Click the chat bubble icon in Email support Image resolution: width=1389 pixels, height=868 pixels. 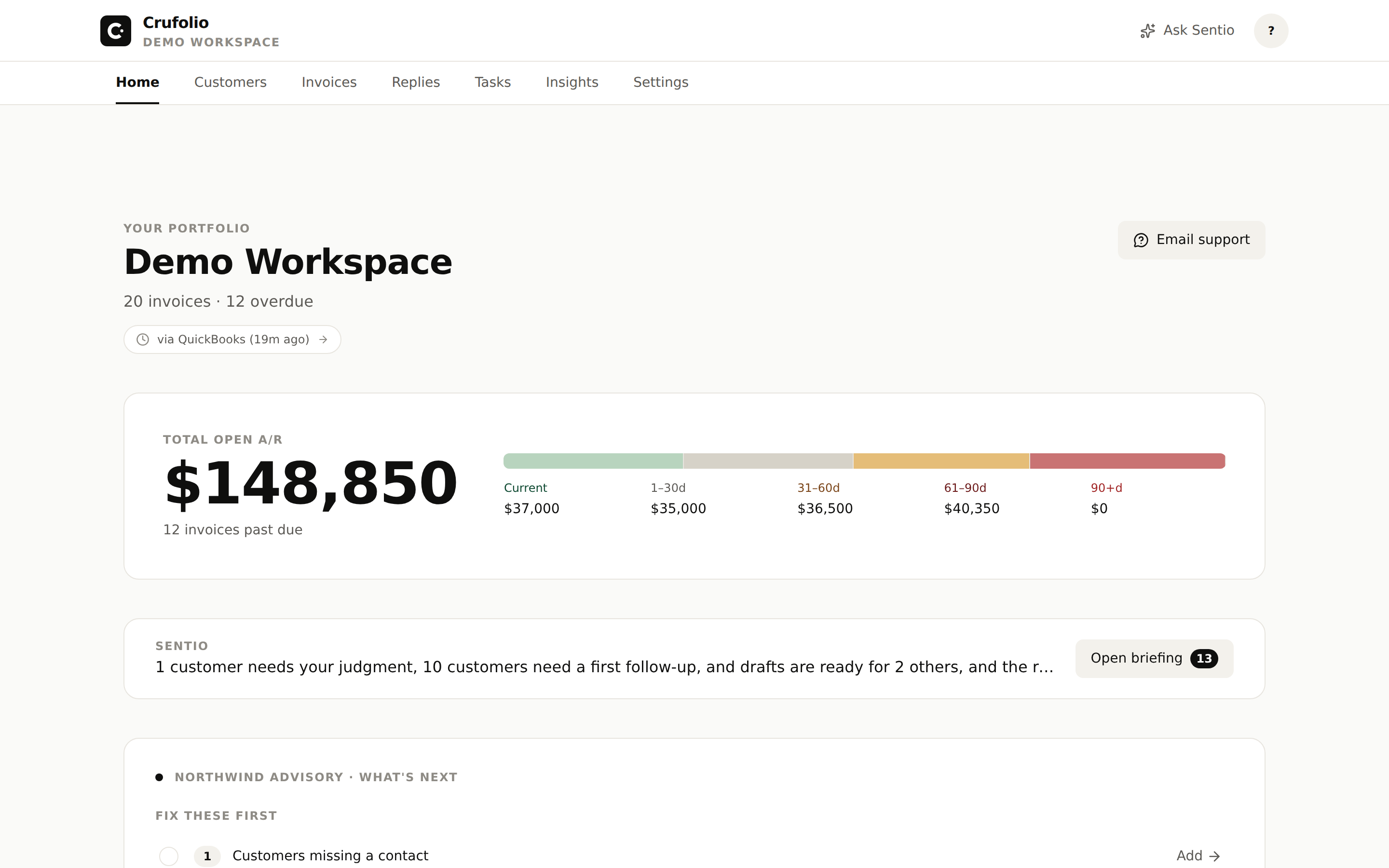coord(1141,240)
